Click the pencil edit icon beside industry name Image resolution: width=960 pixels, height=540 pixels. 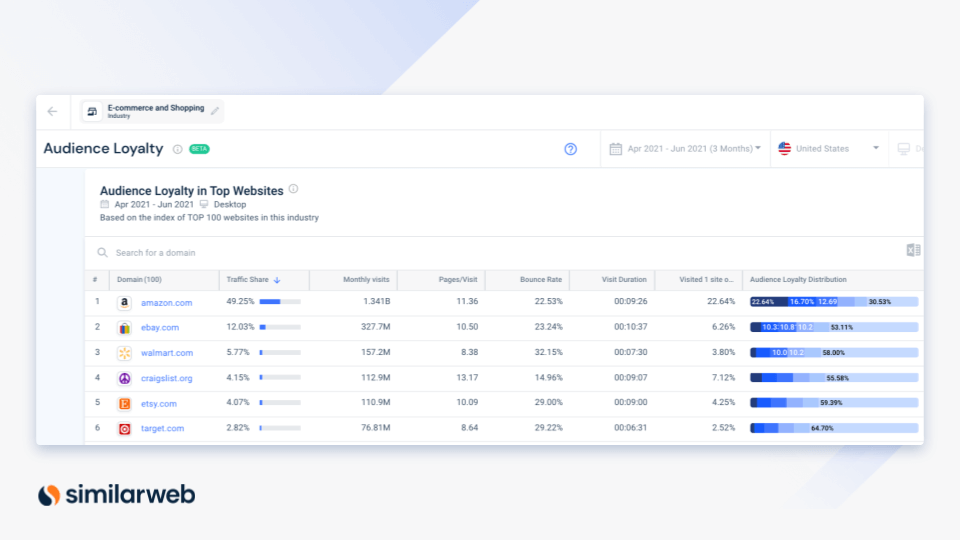pos(215,111)
